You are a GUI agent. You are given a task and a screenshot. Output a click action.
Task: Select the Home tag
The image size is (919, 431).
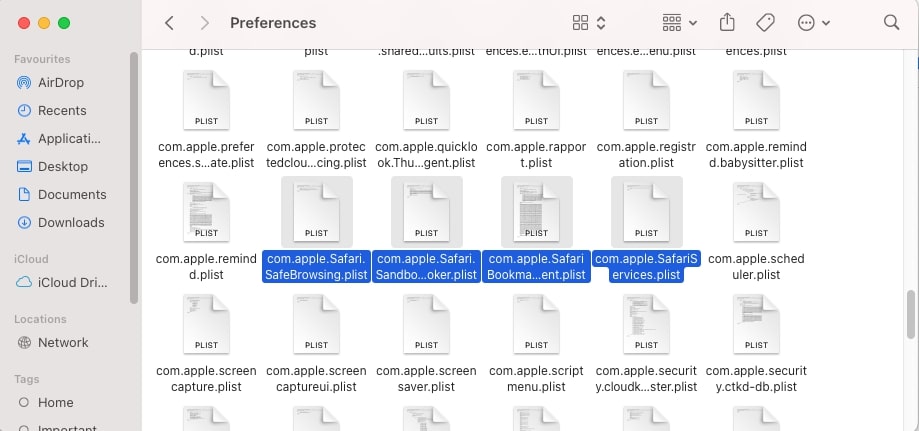56,402
